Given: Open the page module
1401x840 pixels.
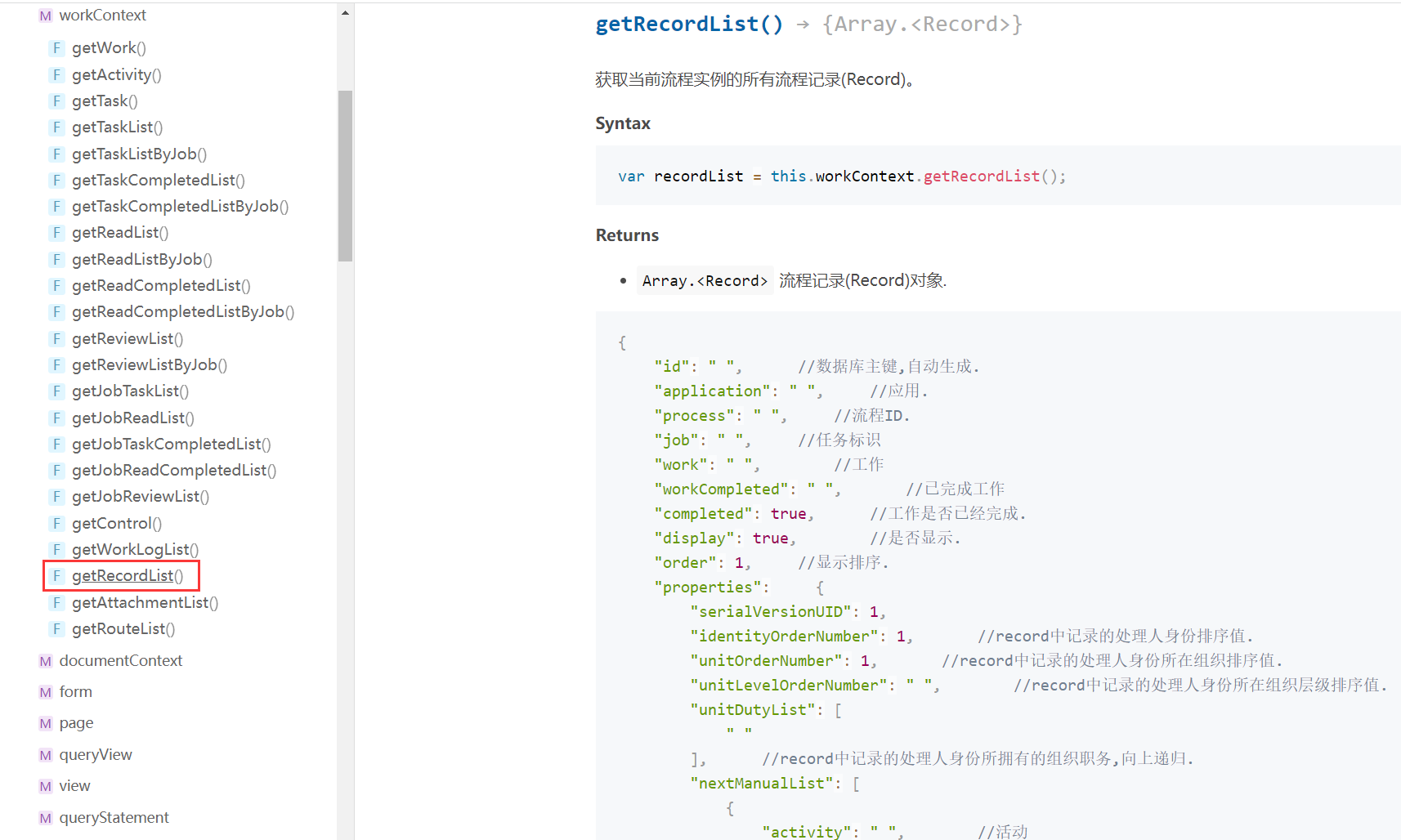Looking at the screenshot, I should coord(77,724).
